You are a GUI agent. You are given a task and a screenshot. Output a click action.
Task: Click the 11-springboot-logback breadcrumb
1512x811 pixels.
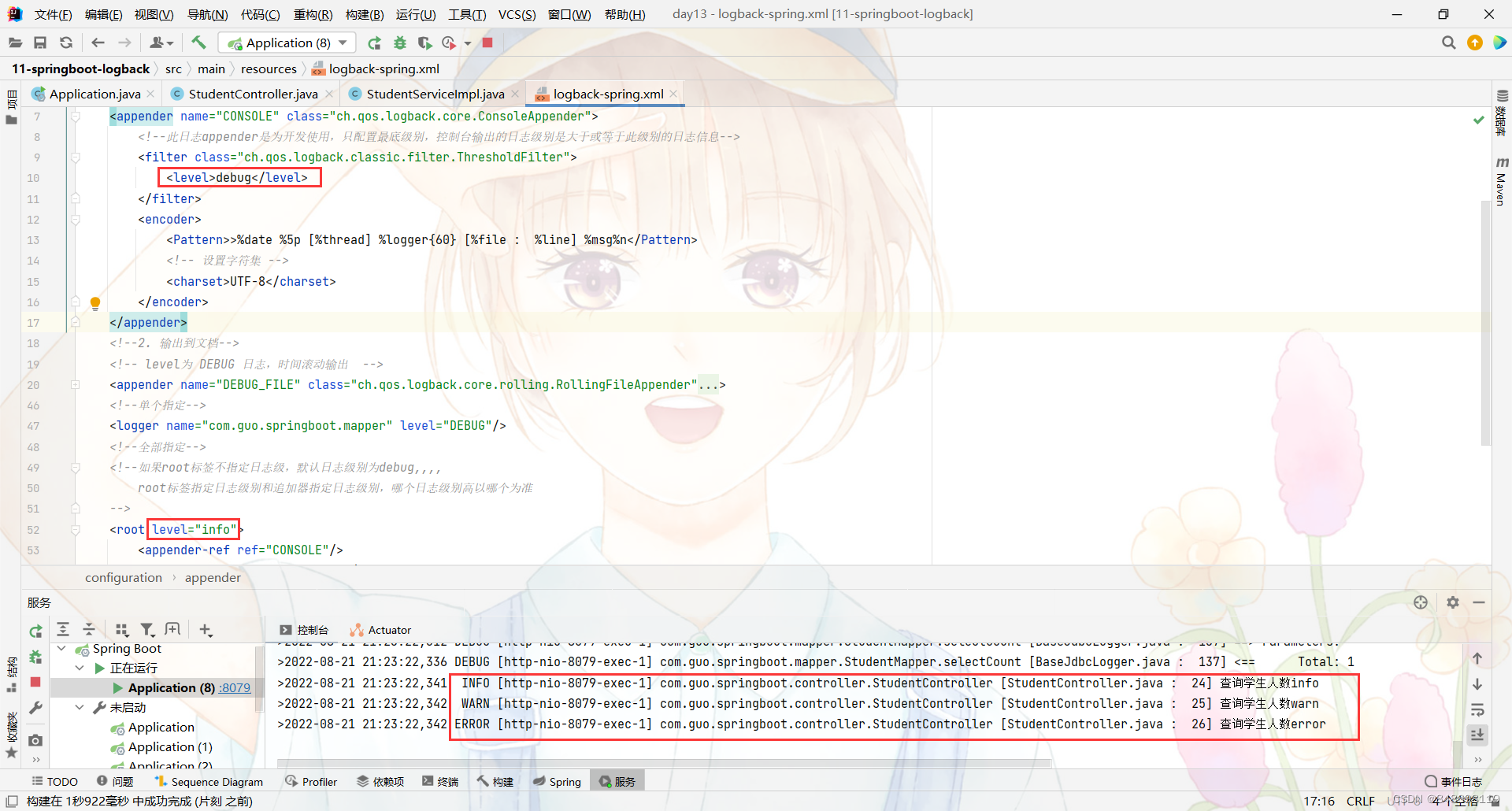(x=80, y=69)
